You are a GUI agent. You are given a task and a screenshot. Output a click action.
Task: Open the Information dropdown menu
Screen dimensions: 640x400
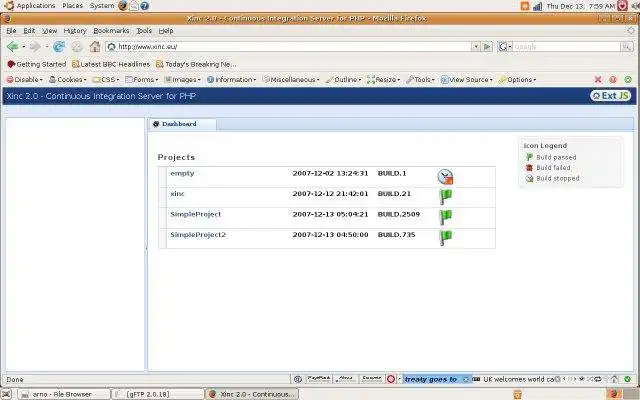231,80
